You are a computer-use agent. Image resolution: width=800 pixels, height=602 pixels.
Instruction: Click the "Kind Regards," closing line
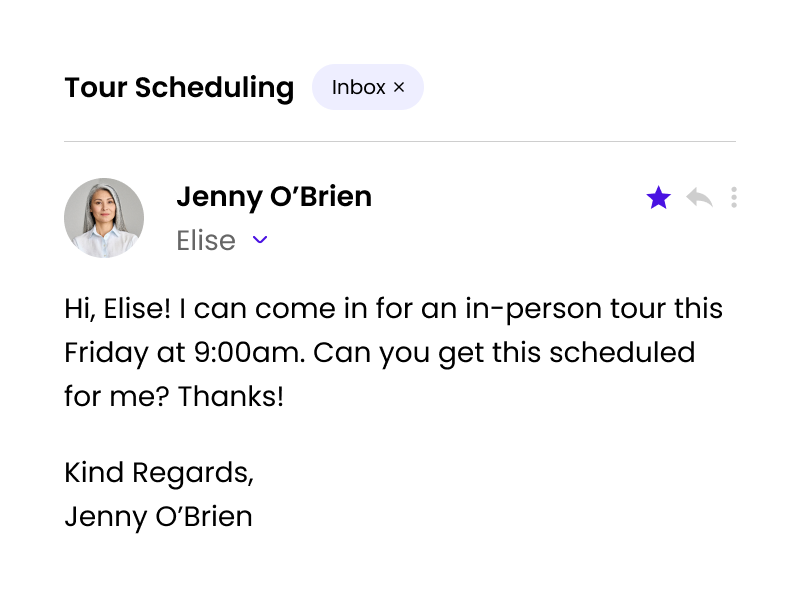[x=159, y=473]
